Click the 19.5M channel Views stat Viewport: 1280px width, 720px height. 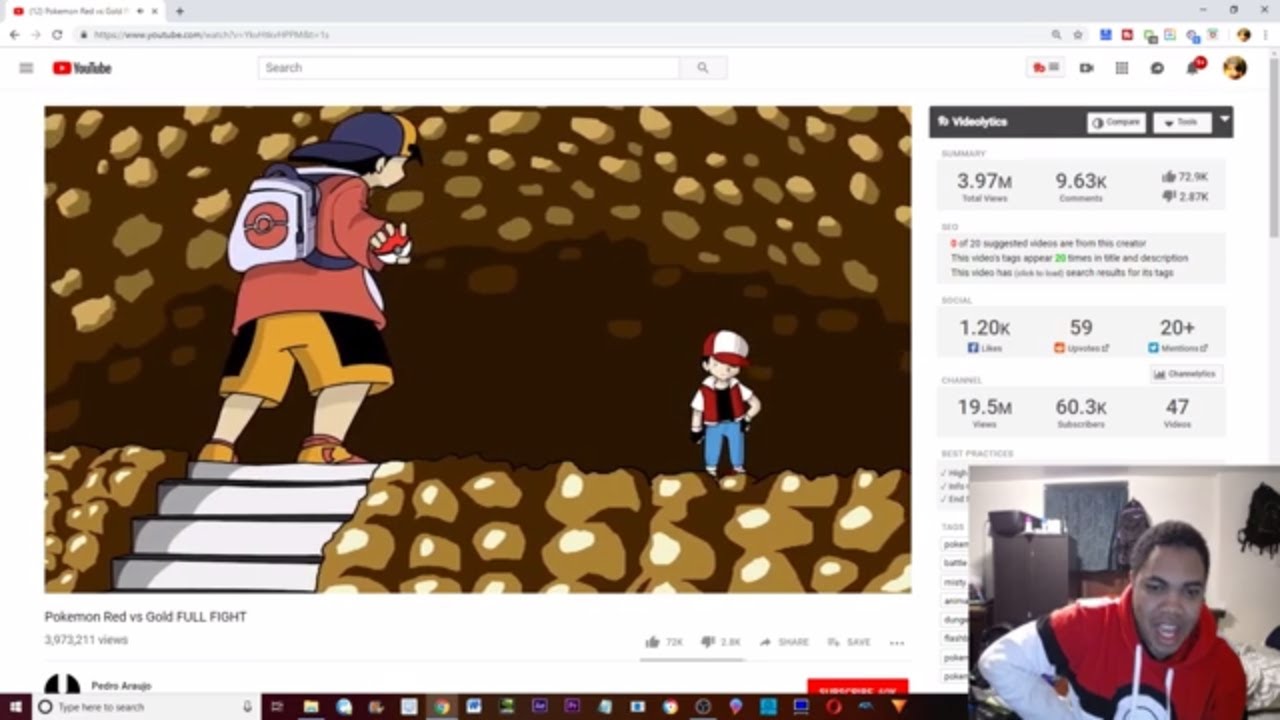coord(985,411)
